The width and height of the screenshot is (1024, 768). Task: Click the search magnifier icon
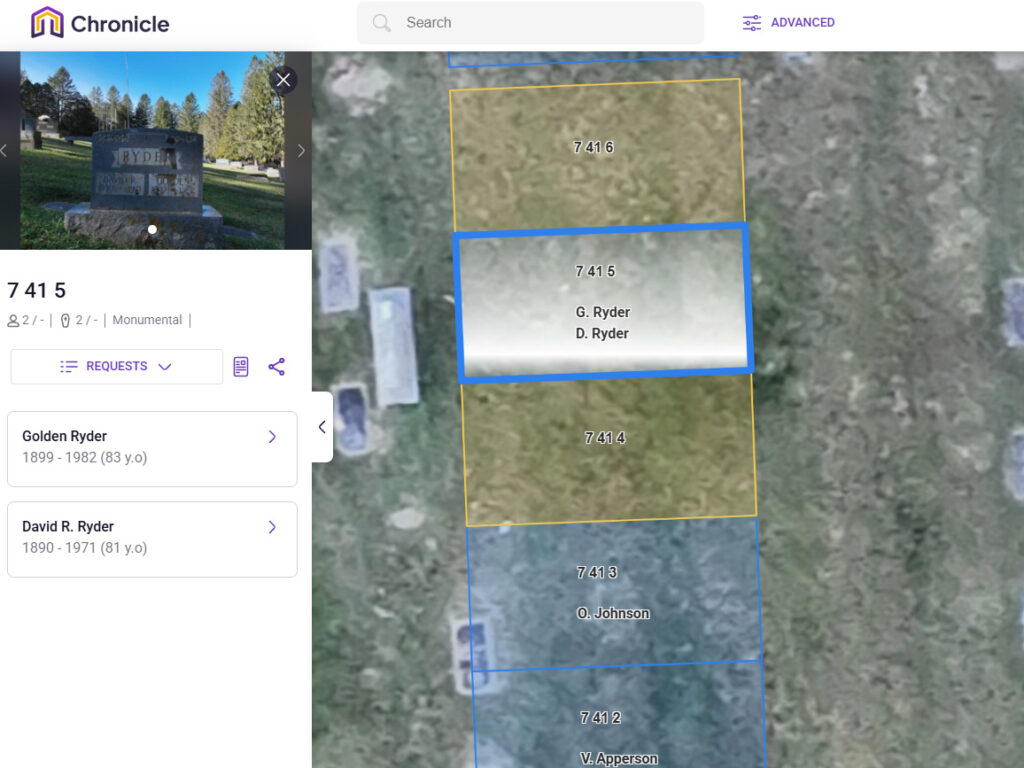381,22
